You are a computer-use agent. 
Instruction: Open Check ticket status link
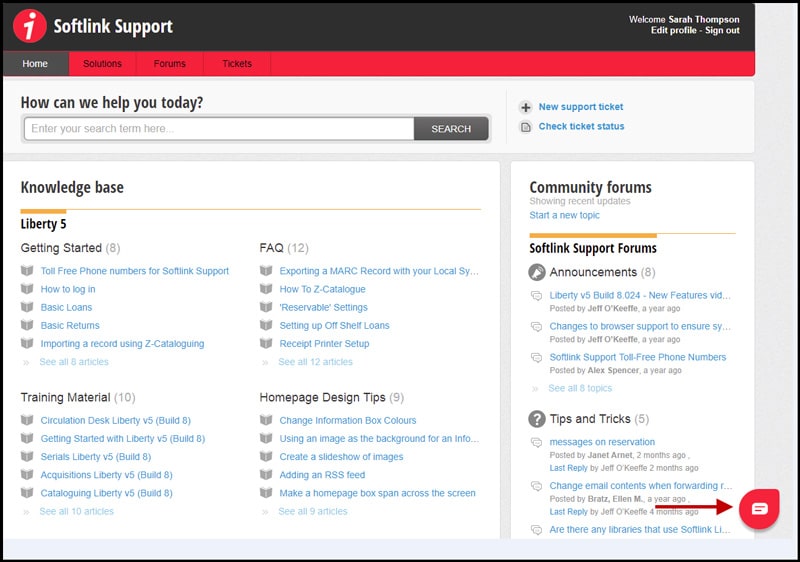click(582, 126)
